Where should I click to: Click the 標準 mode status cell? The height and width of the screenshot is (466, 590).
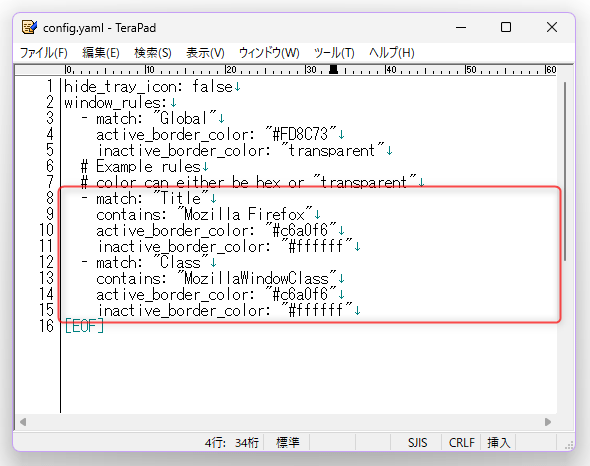287,442
